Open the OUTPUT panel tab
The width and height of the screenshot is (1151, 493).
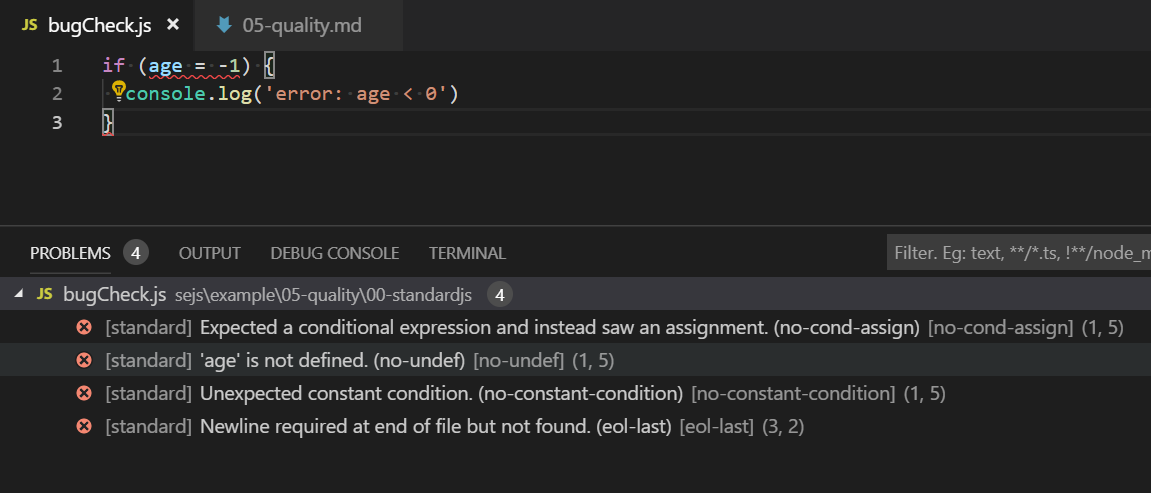(209, 253)
